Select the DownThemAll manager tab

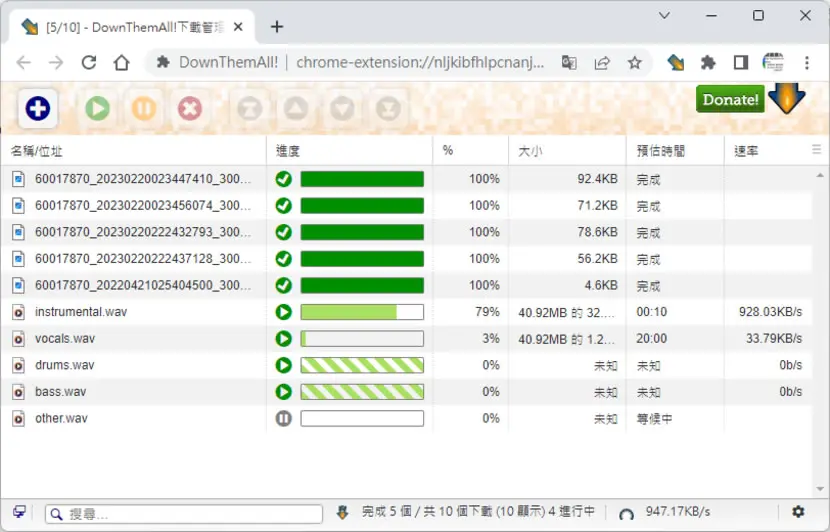click(132, 27)
